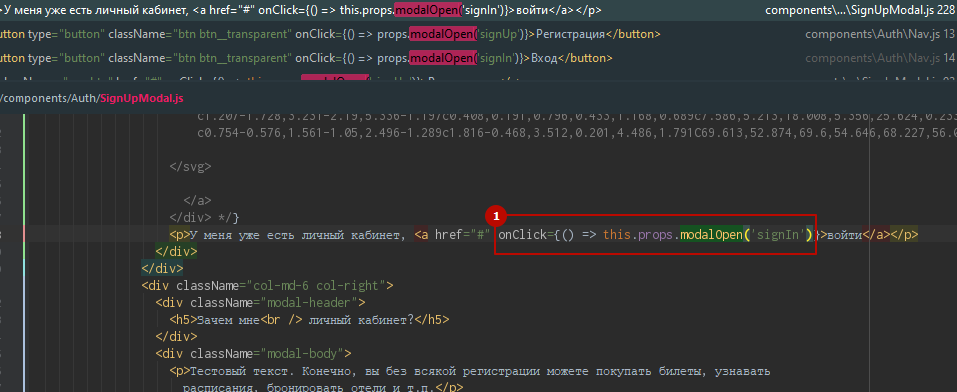
Task: Open the search result containing 'Вход' button
Action: [x=478, y=58]
